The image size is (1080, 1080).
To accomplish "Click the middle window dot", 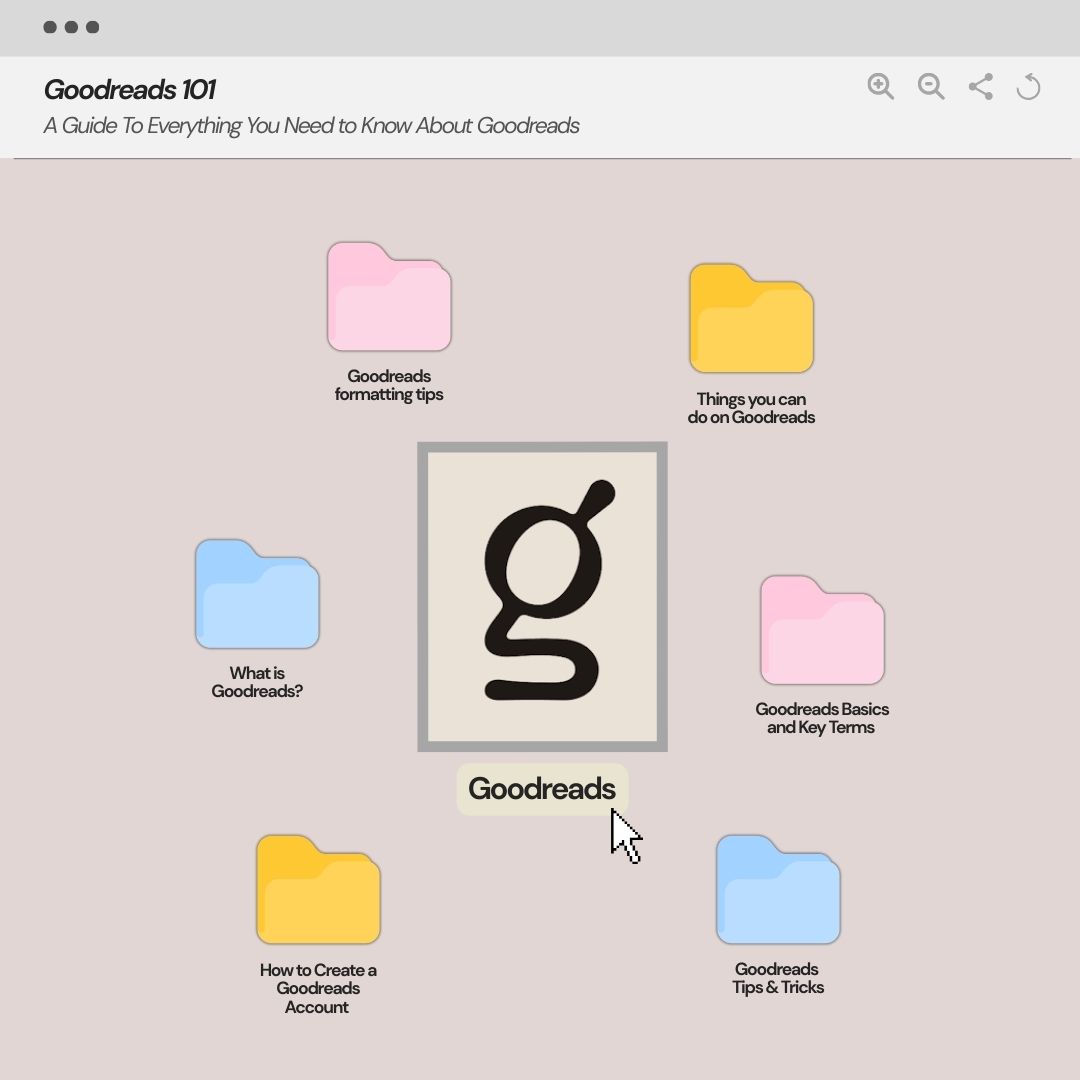I will pos(72,28).
